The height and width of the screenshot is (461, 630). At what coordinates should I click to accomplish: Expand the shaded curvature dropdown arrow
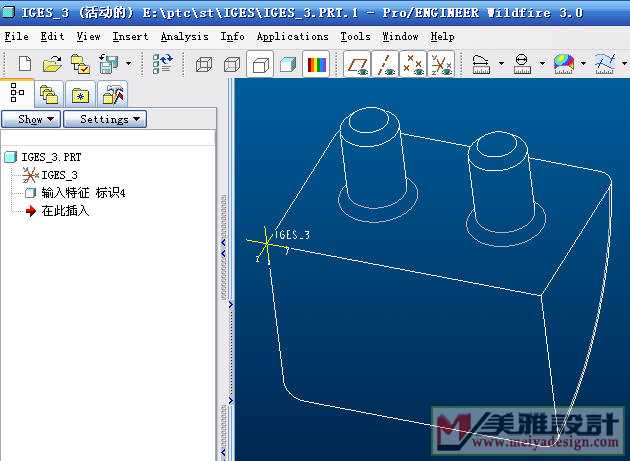point(583,64)
